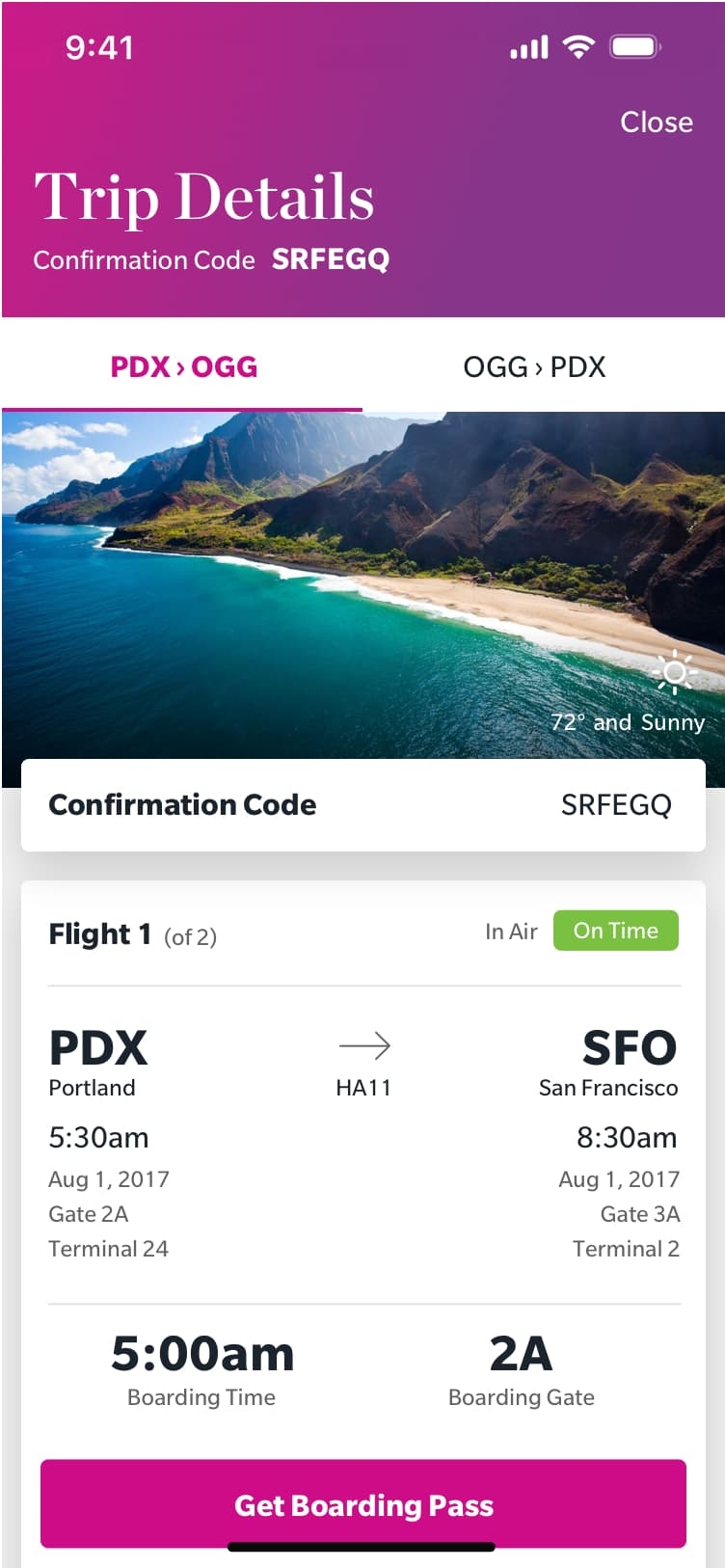This screenshot has width=725, height=1568.
Task: Tap the battery indicator icon
Action: pyautogui.click(x=634, y=46)
